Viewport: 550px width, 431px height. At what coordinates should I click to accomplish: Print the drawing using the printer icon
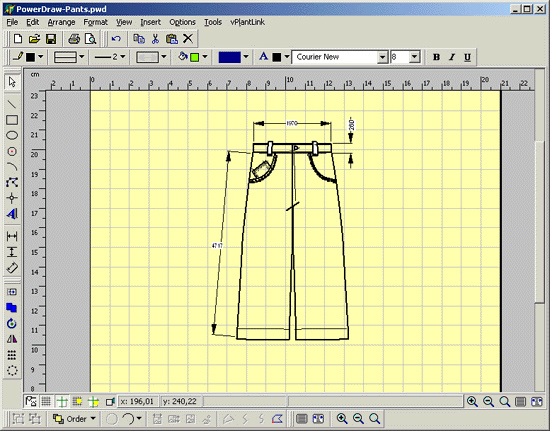74,39
